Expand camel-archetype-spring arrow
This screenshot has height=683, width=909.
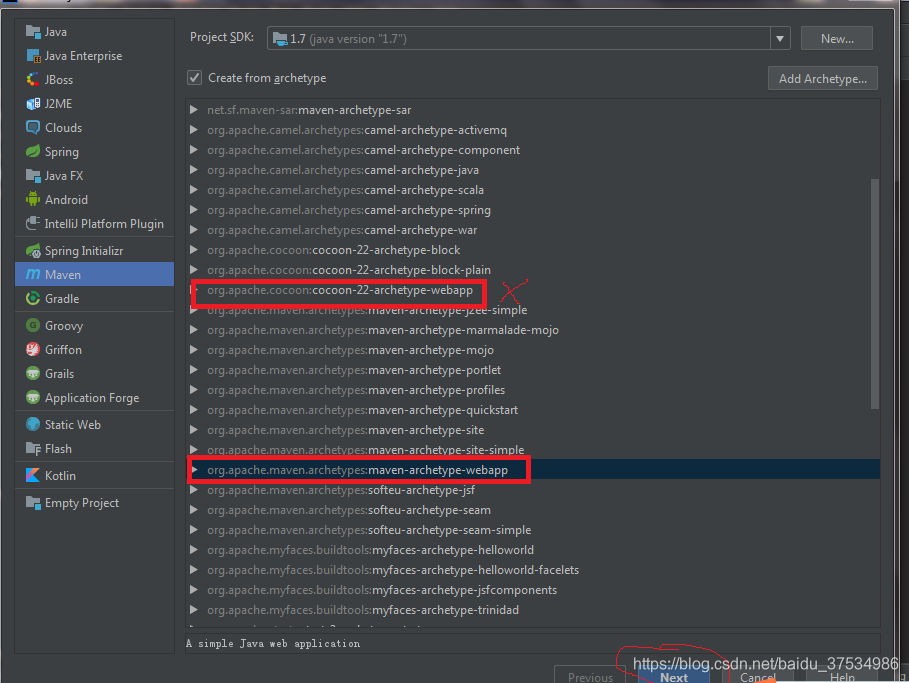194,210
